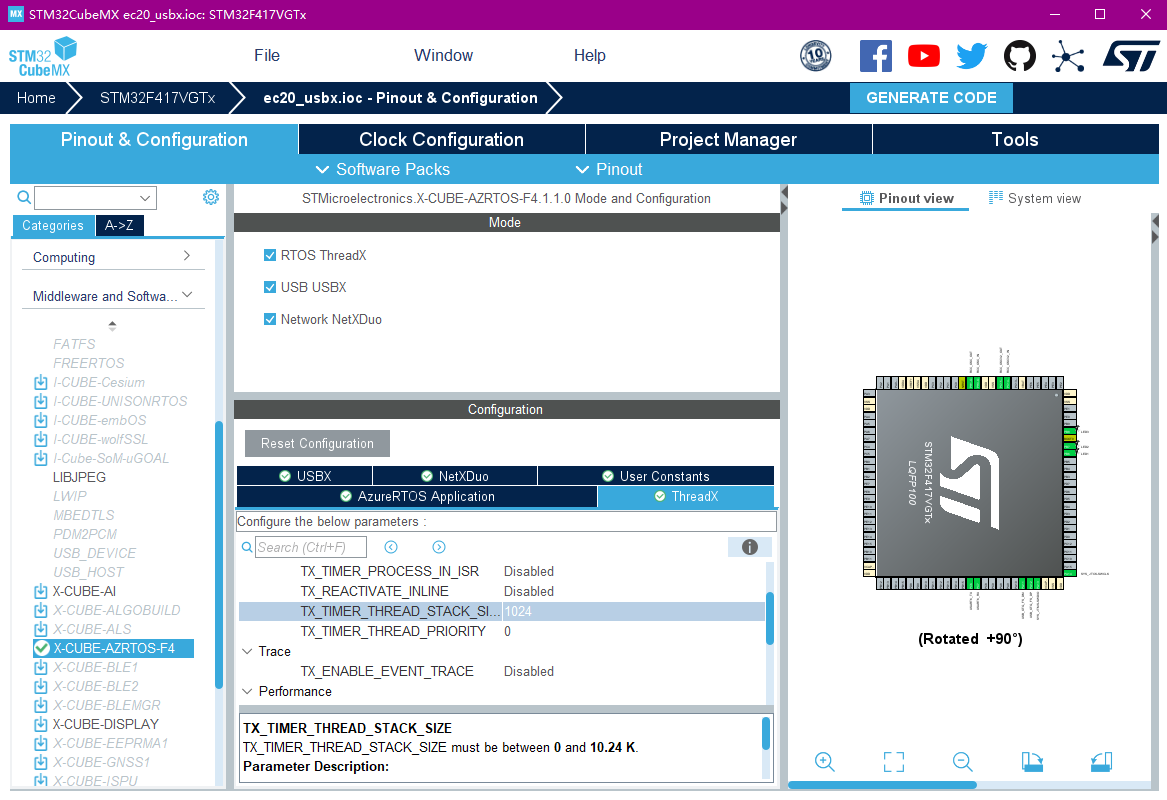Collapse the Trace parameter group
The image size is (1167, 800).
pos(247,651)
